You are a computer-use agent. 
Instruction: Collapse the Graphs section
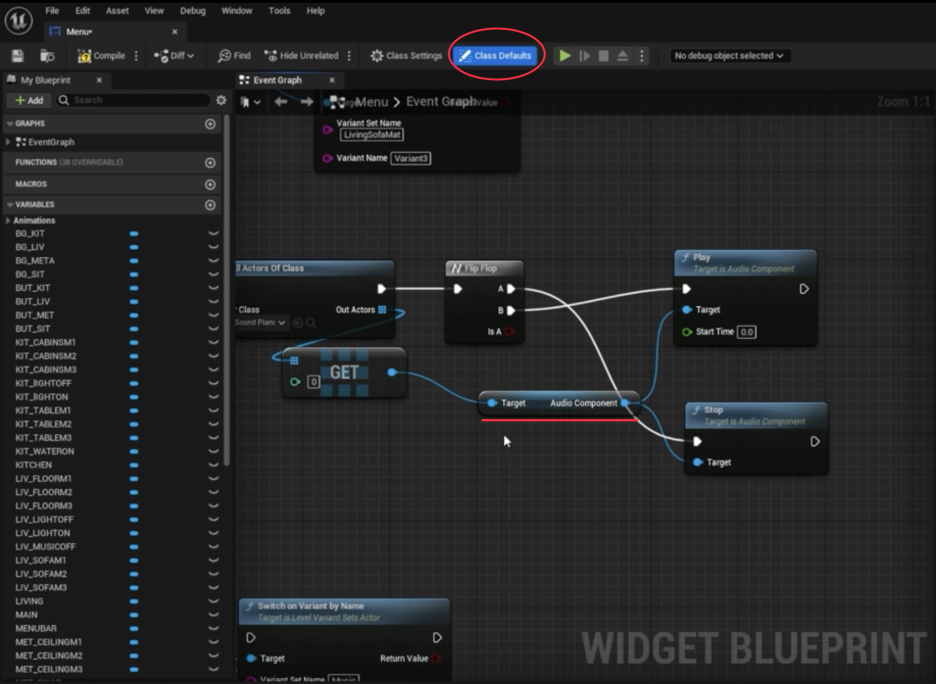click(10, 124)
